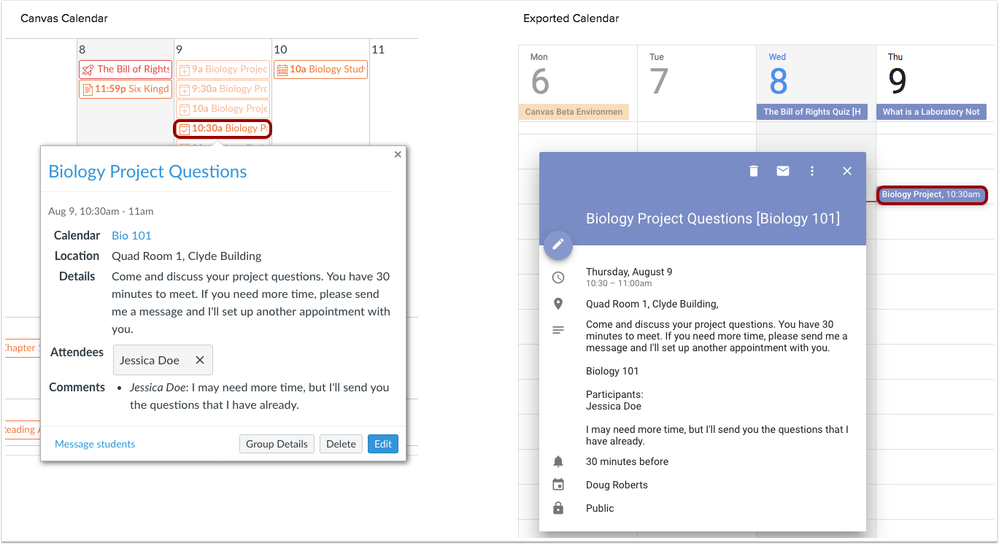Click the description lines icon
Screen dimensions: 999x544
coord(558,330)
